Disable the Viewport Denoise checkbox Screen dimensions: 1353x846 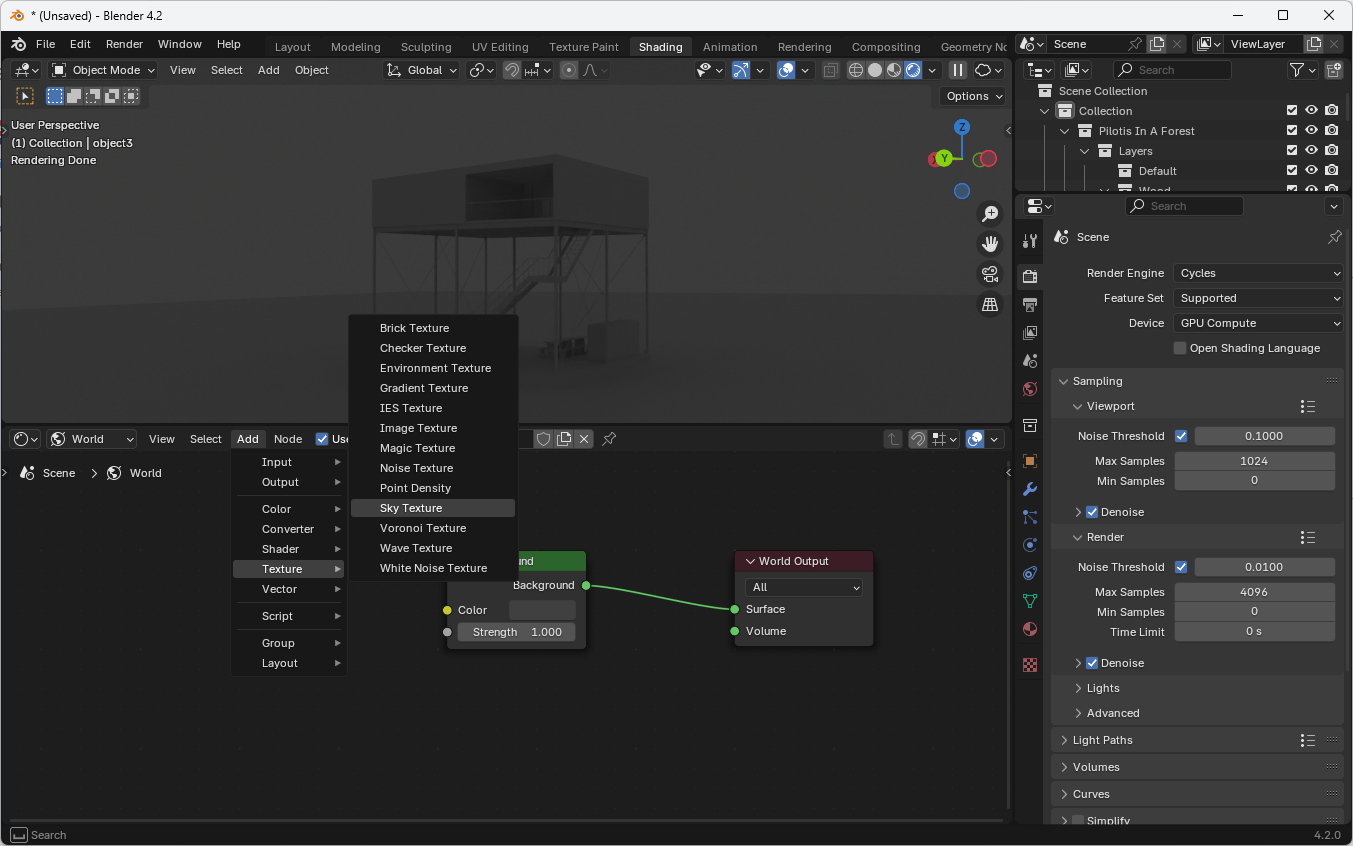(x=1092, y=512)
